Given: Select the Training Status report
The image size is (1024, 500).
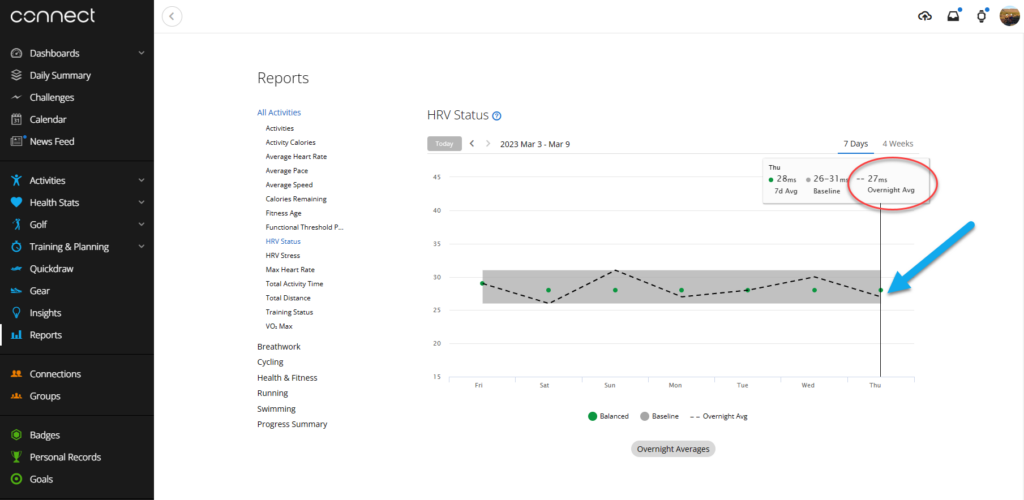Looking at the screenshot, I should point(289,312).
